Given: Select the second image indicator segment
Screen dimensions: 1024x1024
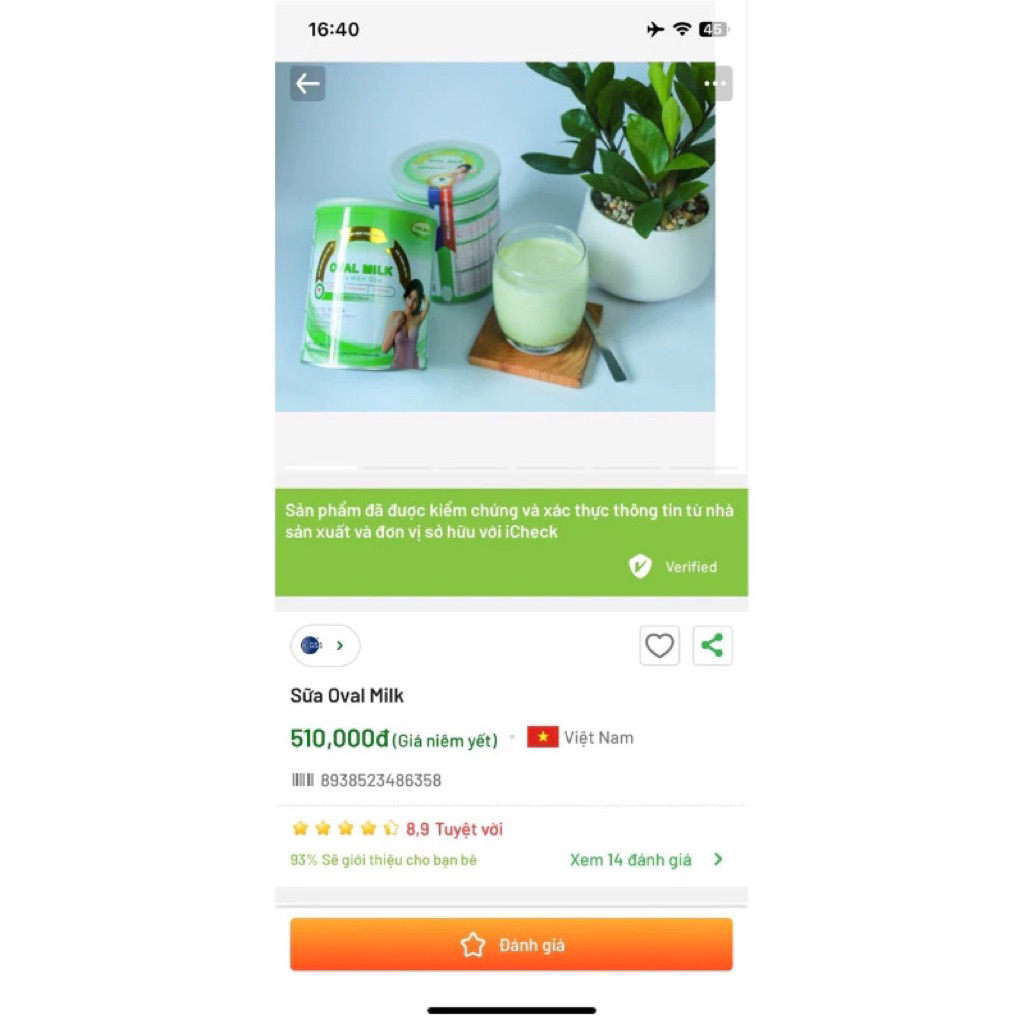Looking at the screenshot, I should tap(398, 468).
